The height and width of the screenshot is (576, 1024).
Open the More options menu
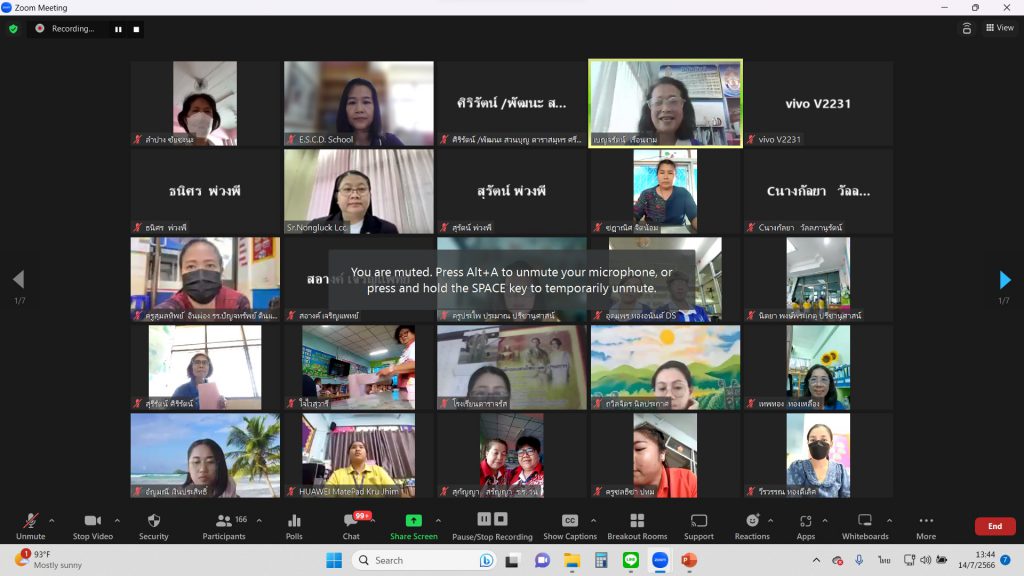click(926, 525)
